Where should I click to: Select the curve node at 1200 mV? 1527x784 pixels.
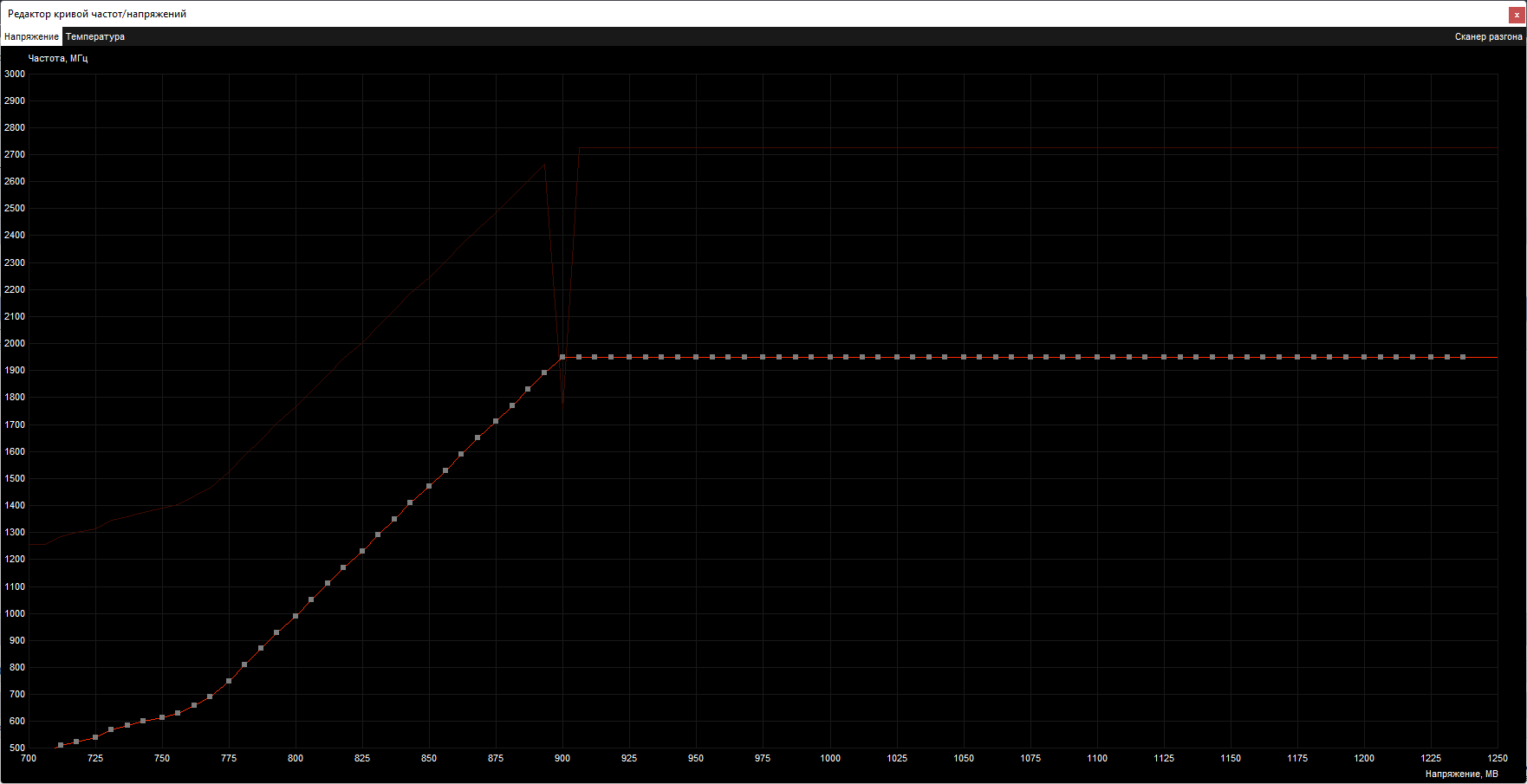(x=1365, y=356)
